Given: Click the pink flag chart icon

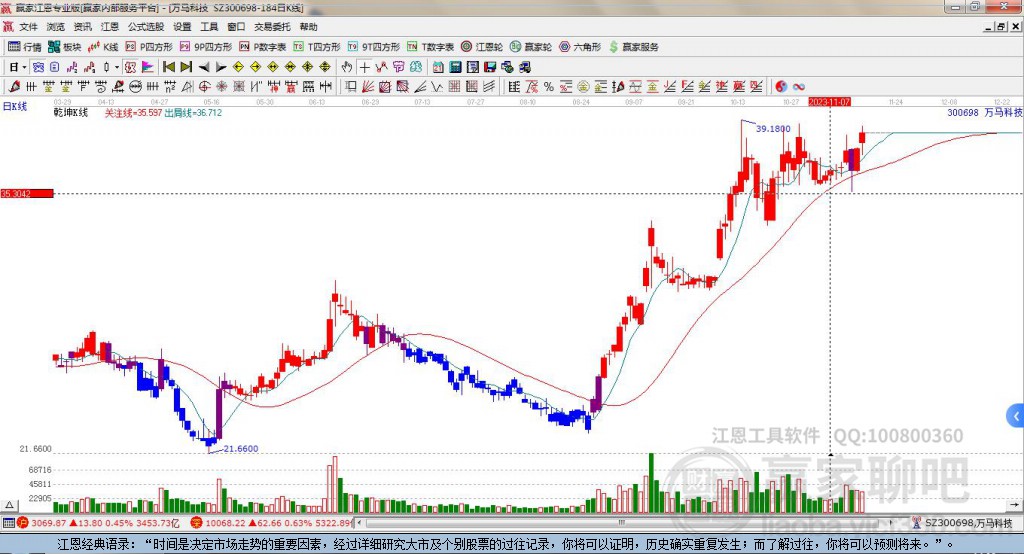Looking at the screenshot, I should [148, 67].
